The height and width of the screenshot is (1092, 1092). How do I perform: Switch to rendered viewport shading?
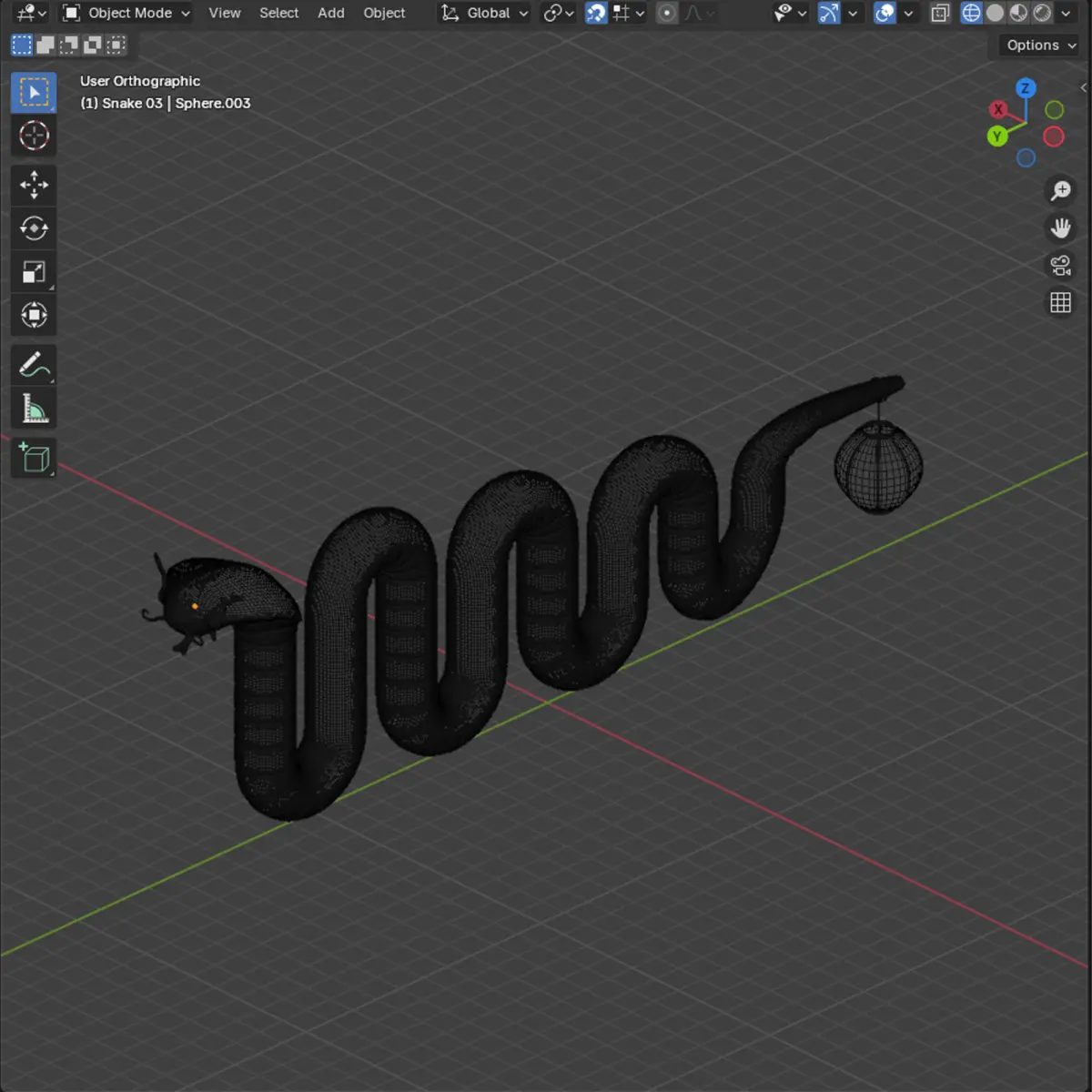pos(1042,13)
